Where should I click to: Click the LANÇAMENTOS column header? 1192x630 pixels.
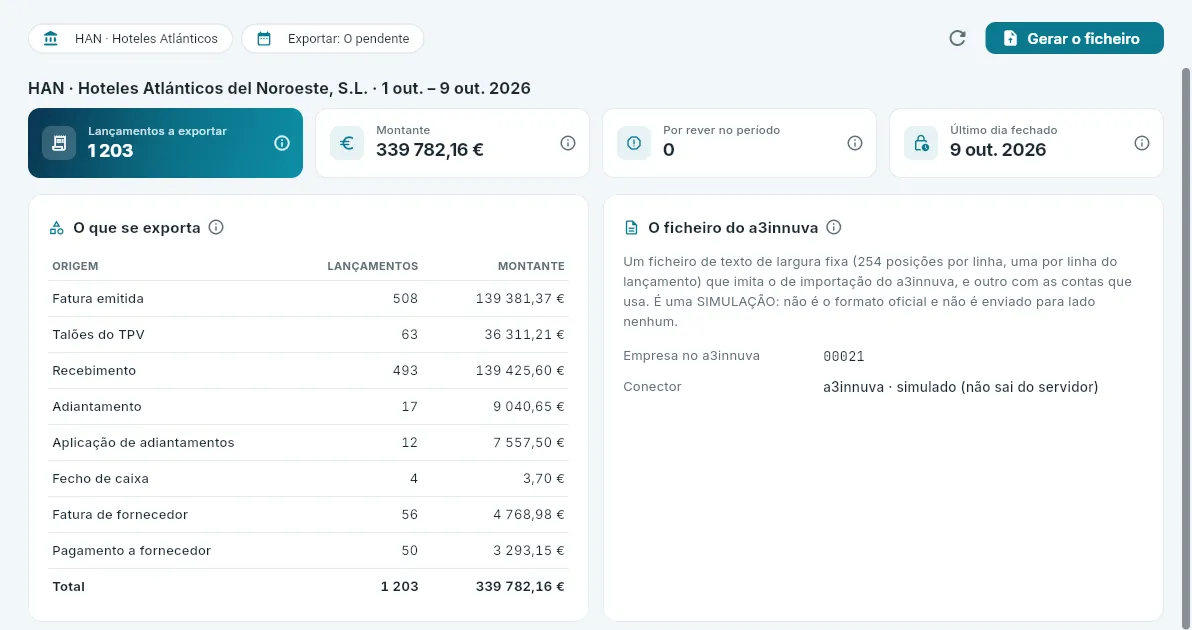click(x=372, y=266)
